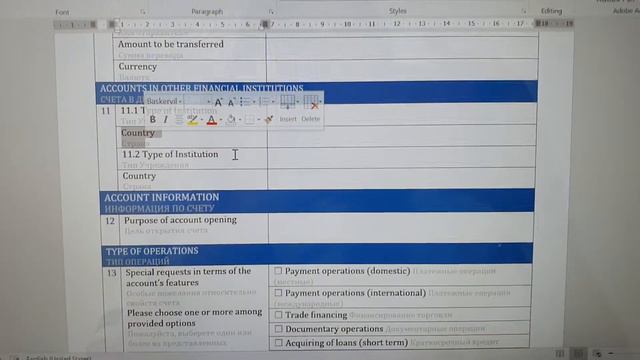Image resolution: width=640 pixels, height=360 pixels.
Task: Open the bullets dropdown arrow
Action: [x=254, y=102]
